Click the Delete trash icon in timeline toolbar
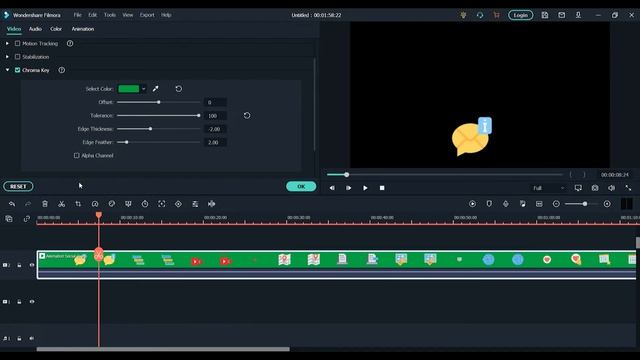 click(x=45, y=204)
